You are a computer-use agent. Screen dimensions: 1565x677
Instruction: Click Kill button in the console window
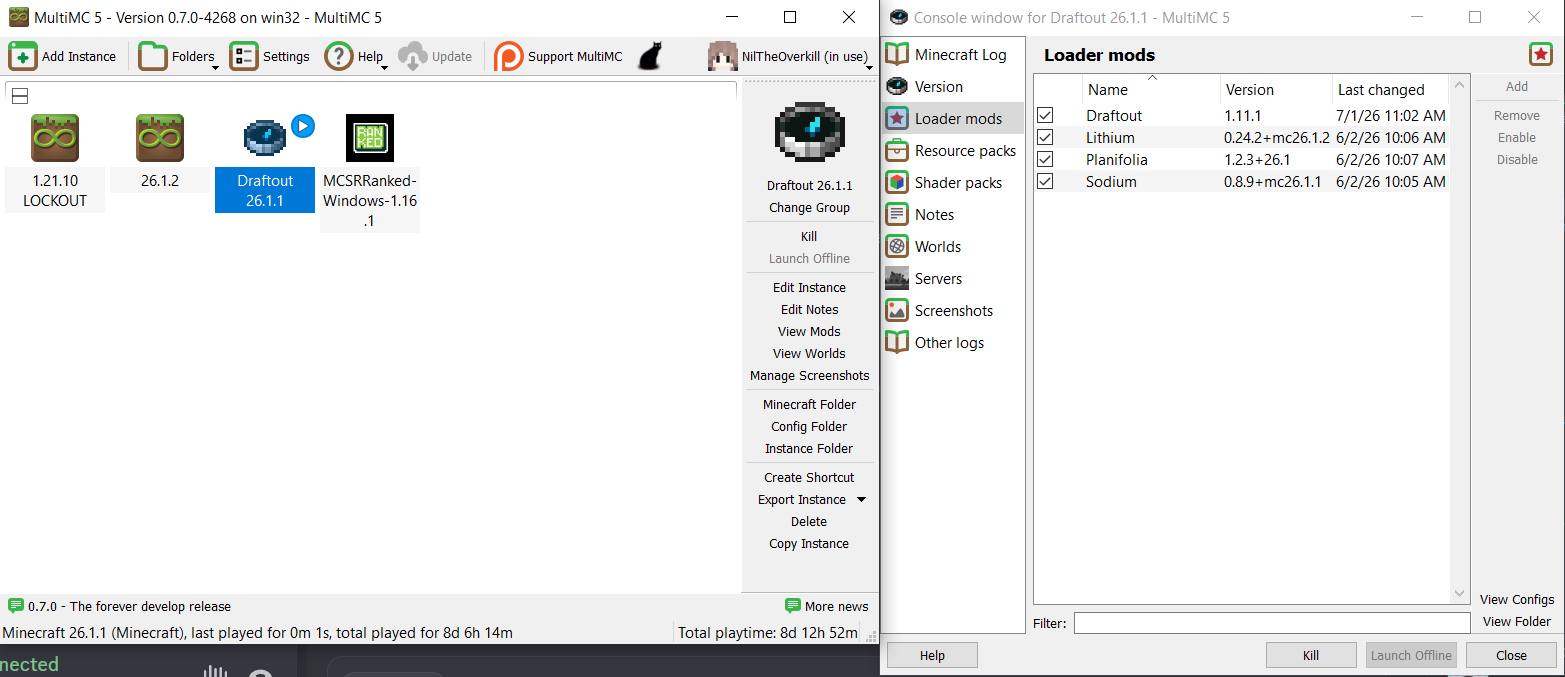click(1311, 656)
